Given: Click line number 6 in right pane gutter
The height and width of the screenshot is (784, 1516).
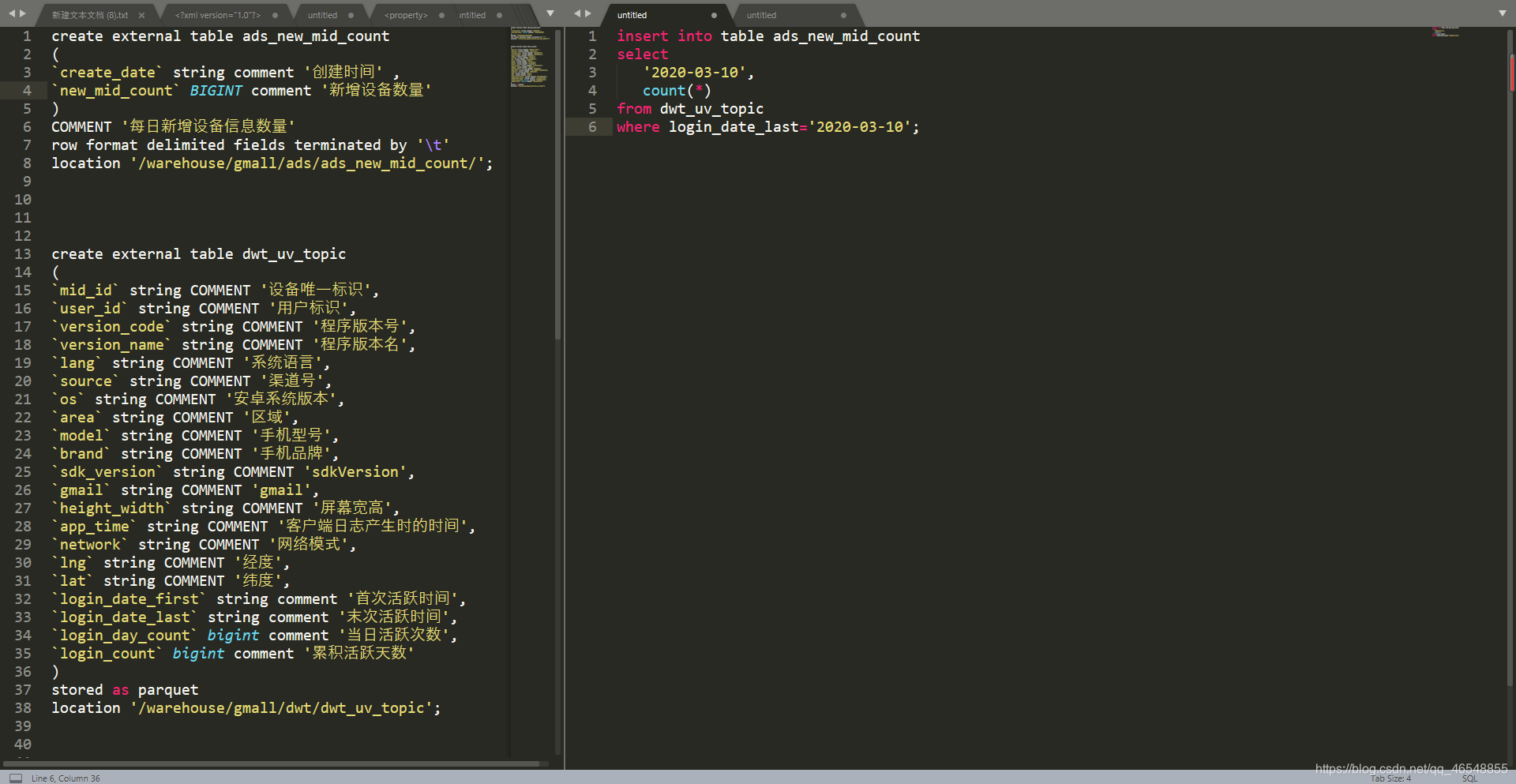Looking at the screenshot, I should tap(592, 127).
